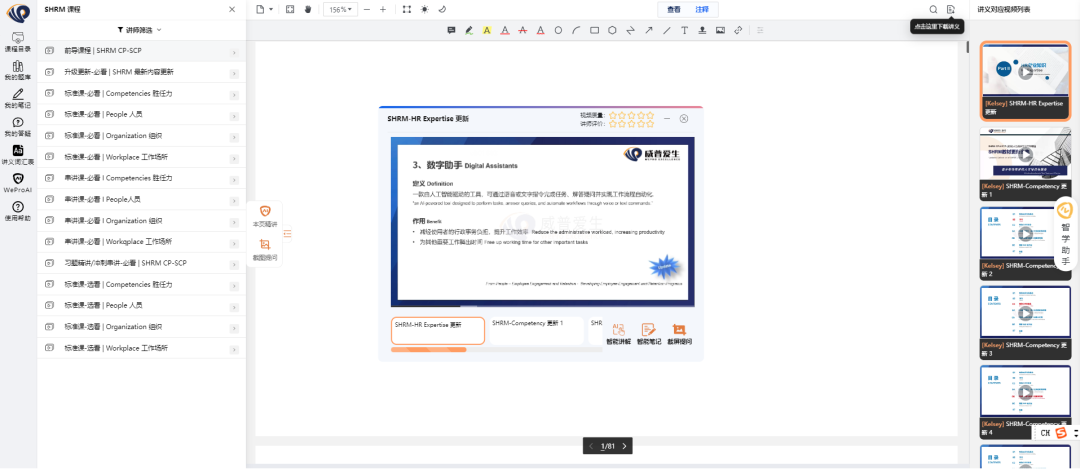The width and height of the screenshot is (1080, 470).
Task: Open the 讲师筛选 filter dropdown
Action: click(x=140, y=30)
